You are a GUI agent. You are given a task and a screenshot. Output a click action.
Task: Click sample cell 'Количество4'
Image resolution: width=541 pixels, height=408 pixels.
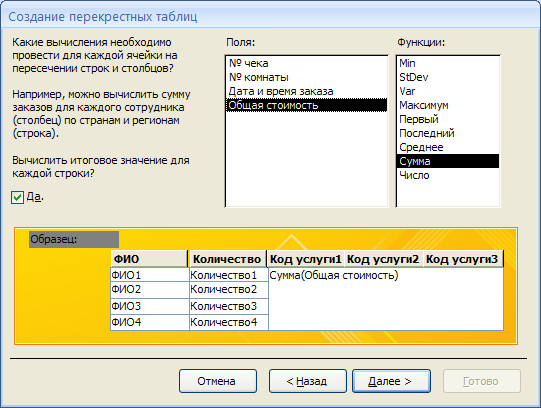(229, 322)
